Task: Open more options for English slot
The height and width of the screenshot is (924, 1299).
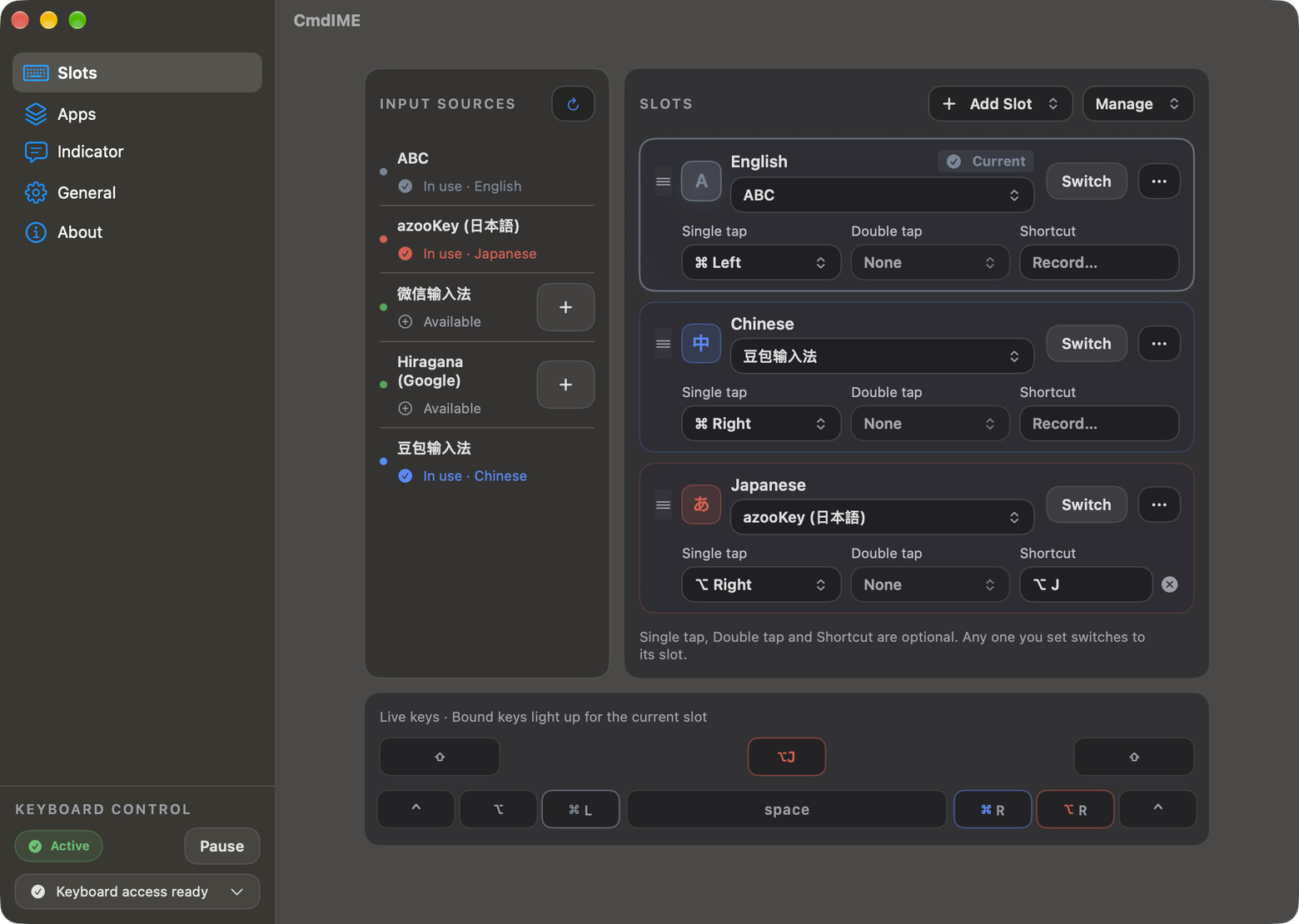Action: (x=1159, y=181)
